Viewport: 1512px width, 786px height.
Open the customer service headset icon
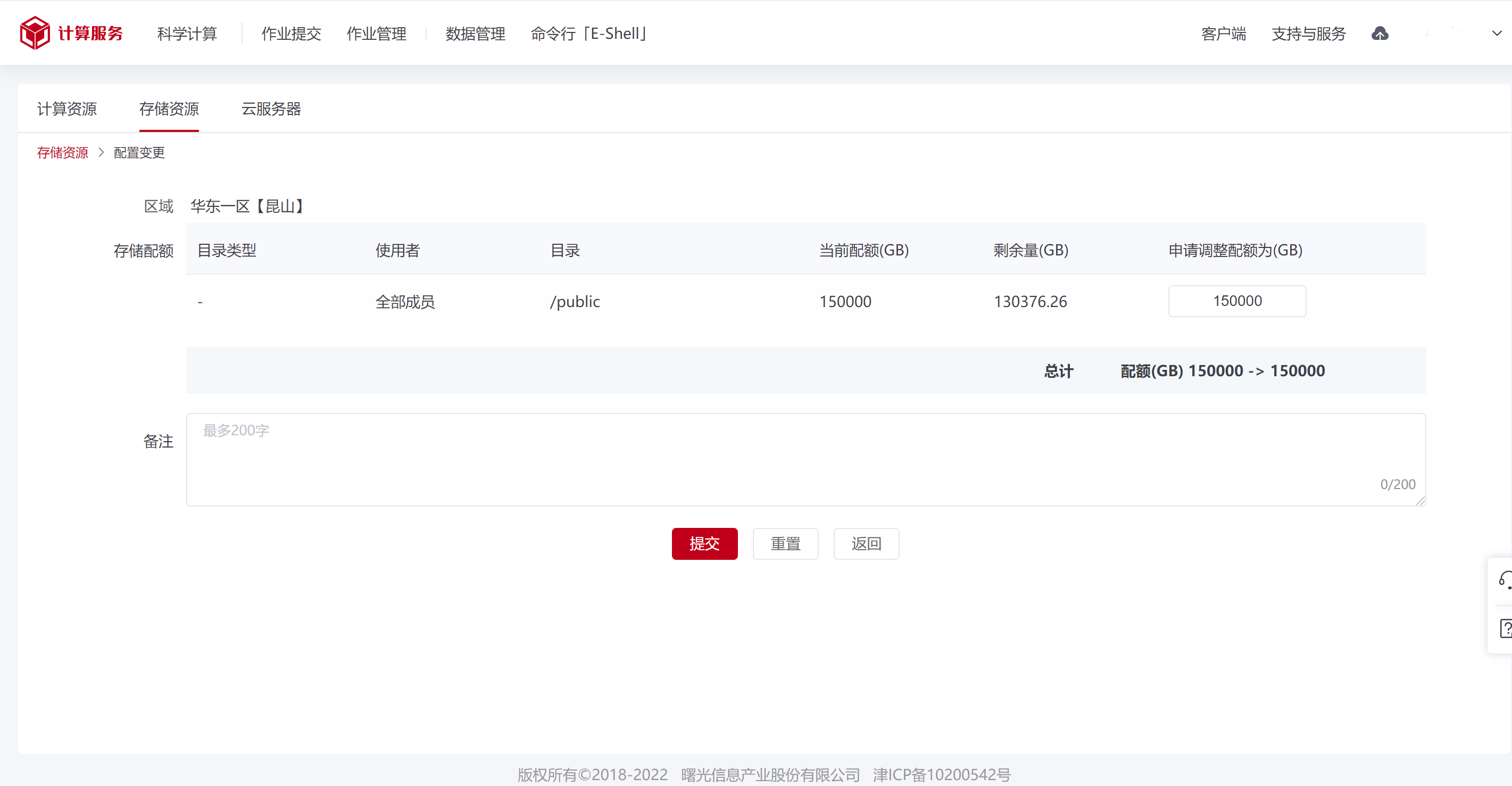[1505, 580]
